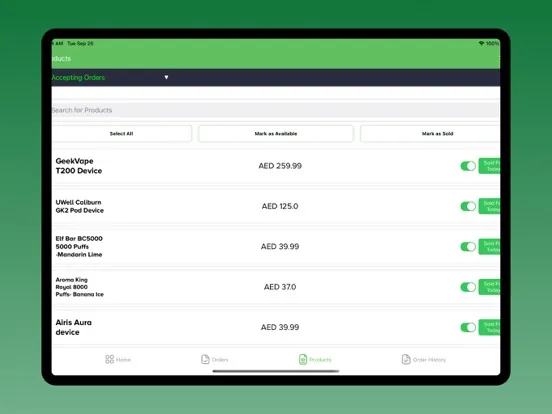Toggle availability for Airis Aura device
The image size is (552, 414).
pos(468,327)
